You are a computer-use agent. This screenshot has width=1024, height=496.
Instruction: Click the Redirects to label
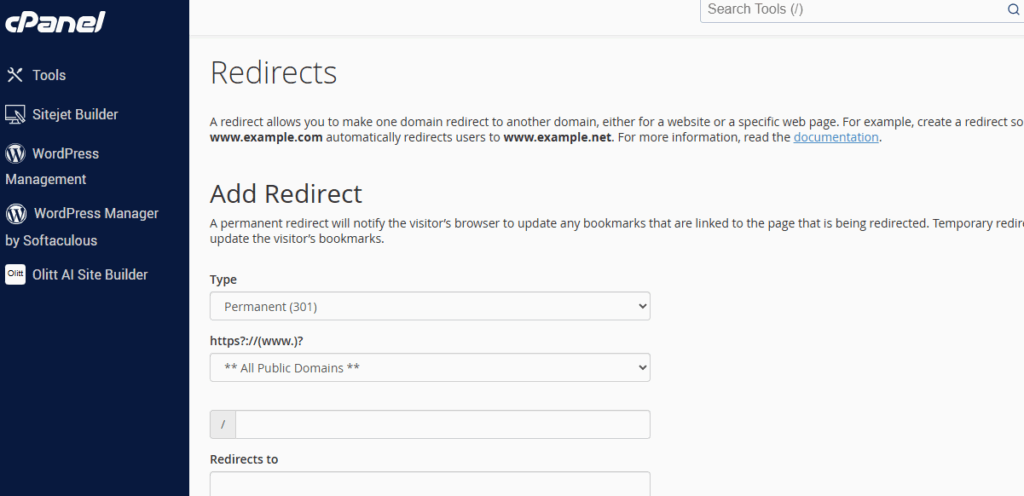(244, 459)
